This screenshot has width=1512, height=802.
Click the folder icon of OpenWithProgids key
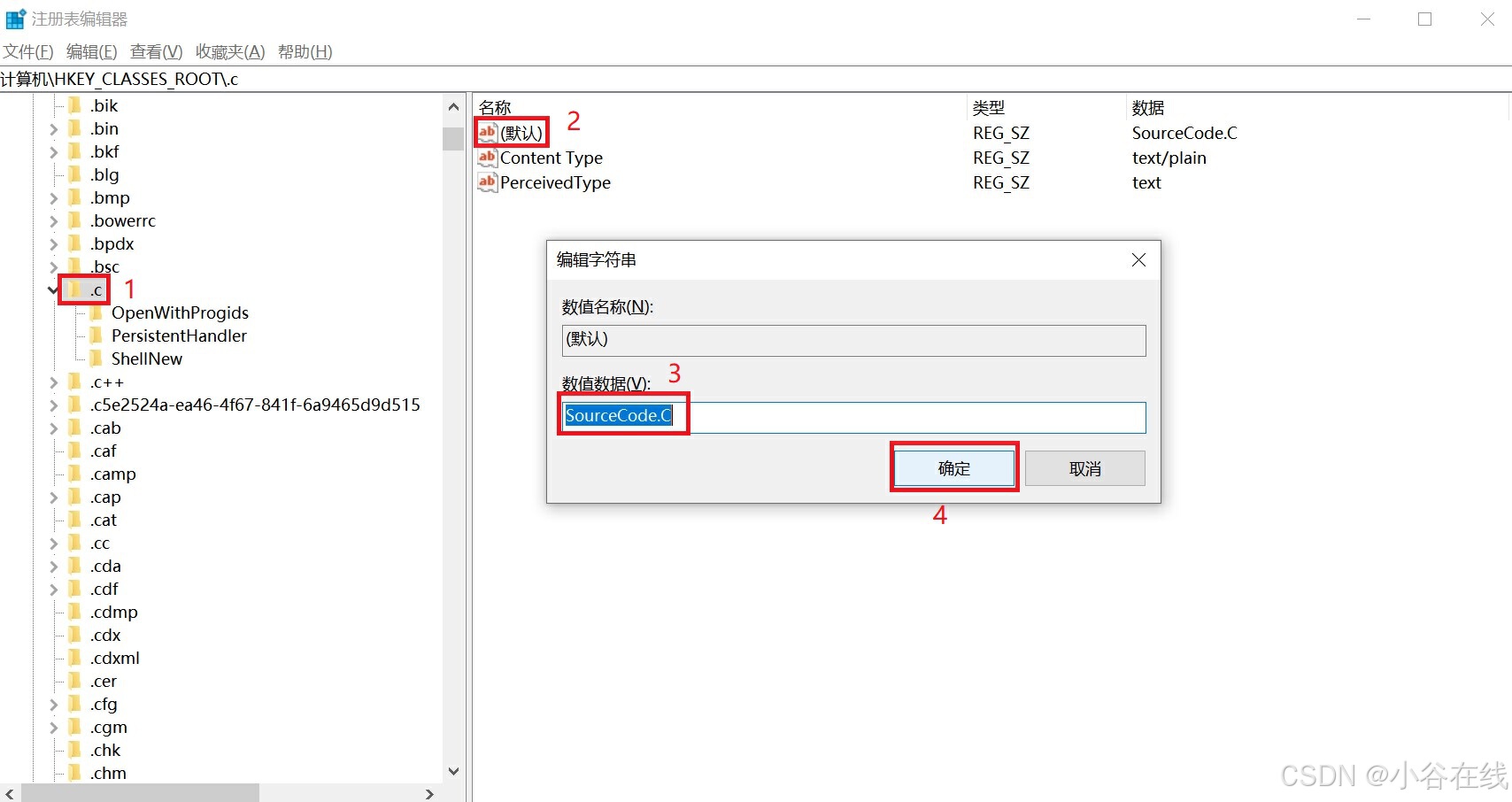click(96, 312)
